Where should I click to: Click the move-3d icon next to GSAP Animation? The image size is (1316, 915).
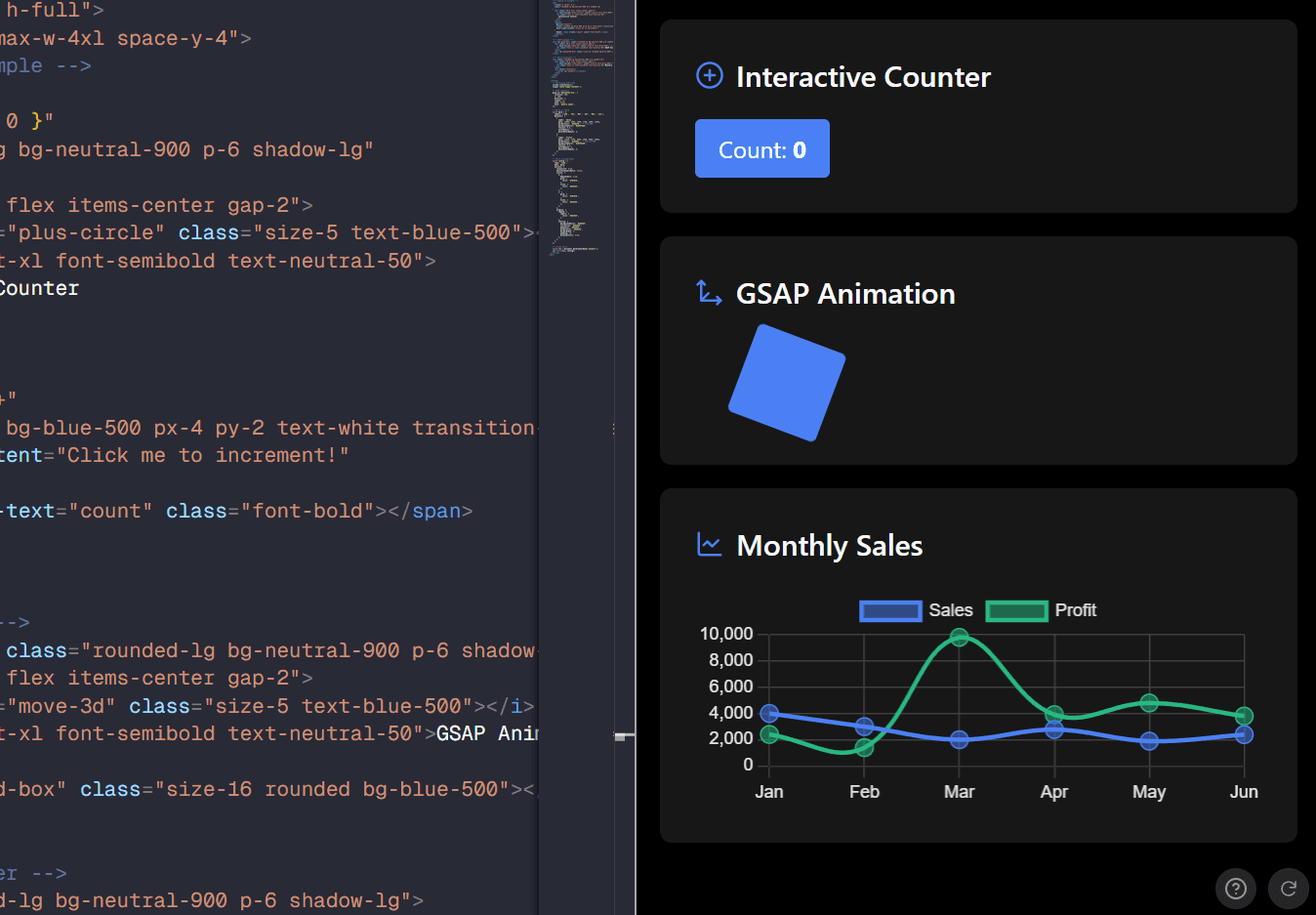709,292
